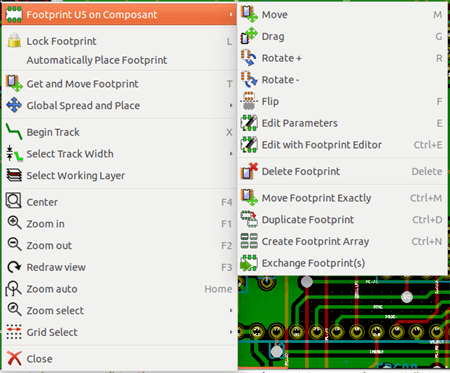Click the Drag footprint icon

coord(249,36)
